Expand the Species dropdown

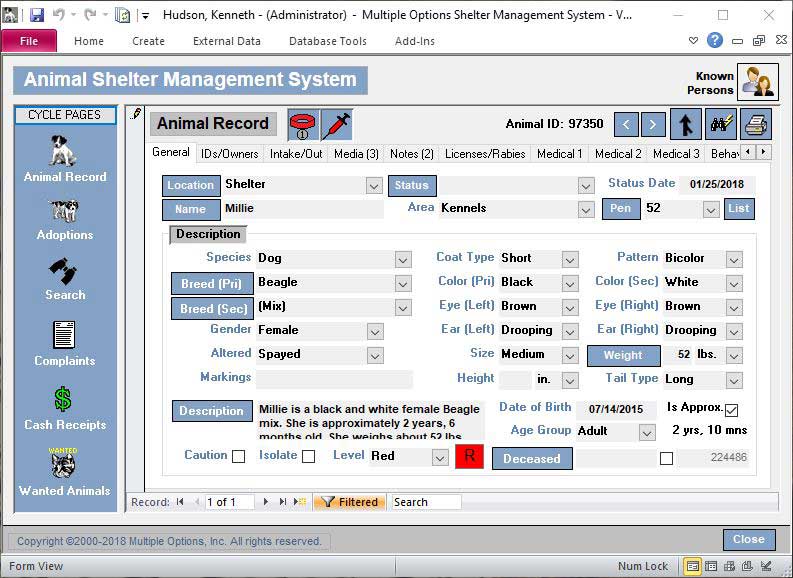(x=403, y=260)
